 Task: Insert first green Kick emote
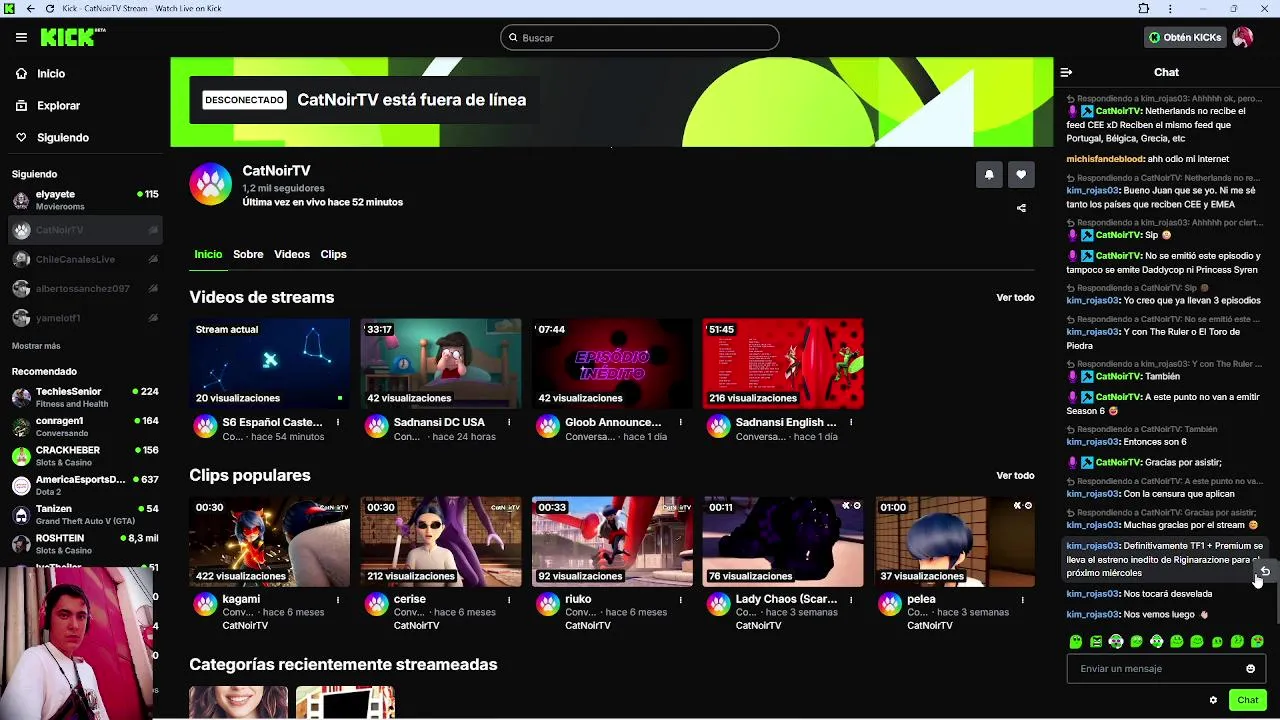coord(1076,641)
